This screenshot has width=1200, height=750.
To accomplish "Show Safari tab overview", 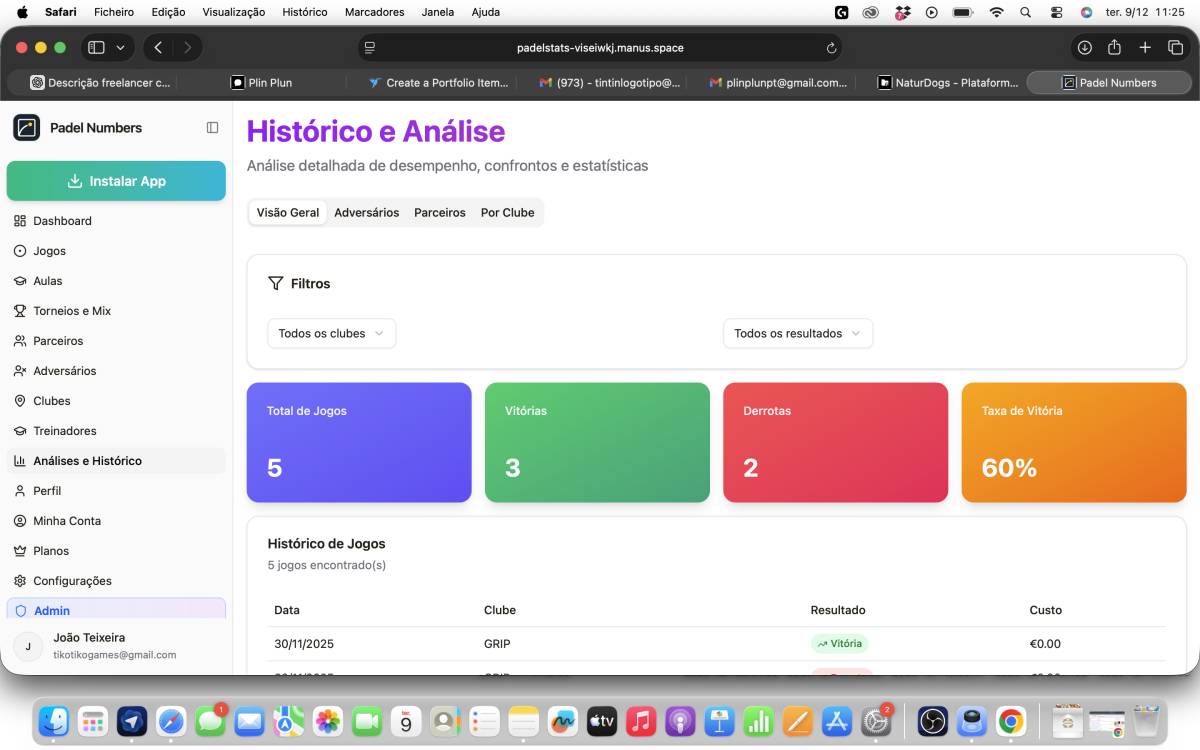I will 1176,47.
